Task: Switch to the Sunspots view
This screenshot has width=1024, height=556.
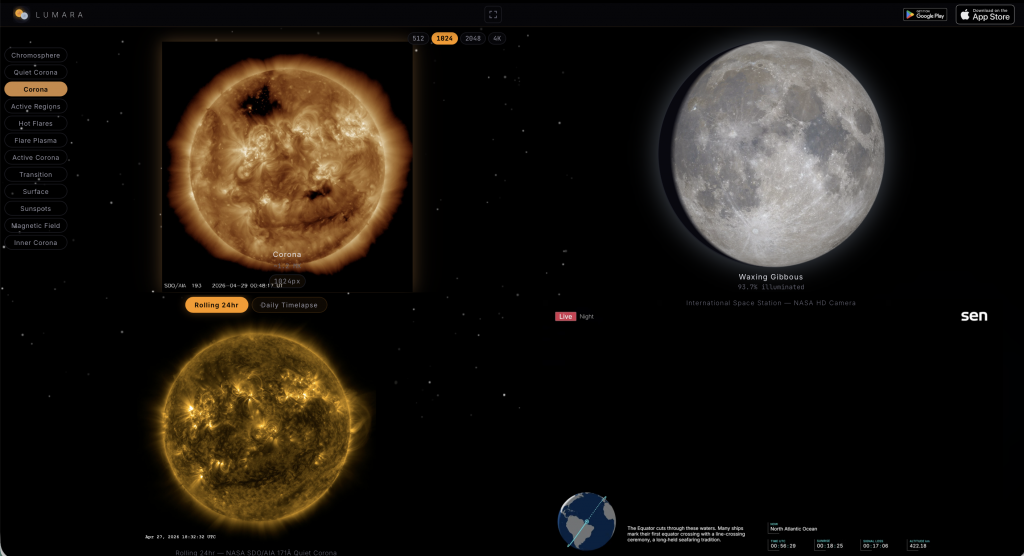Action: coord(36,208)
